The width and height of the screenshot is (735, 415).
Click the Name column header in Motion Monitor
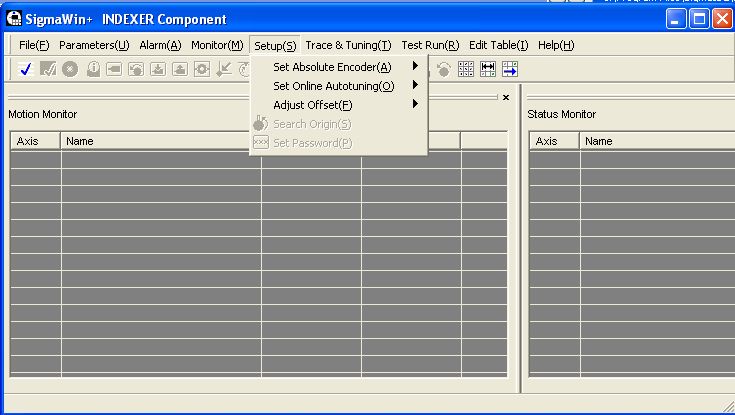(x=161, y=141)
